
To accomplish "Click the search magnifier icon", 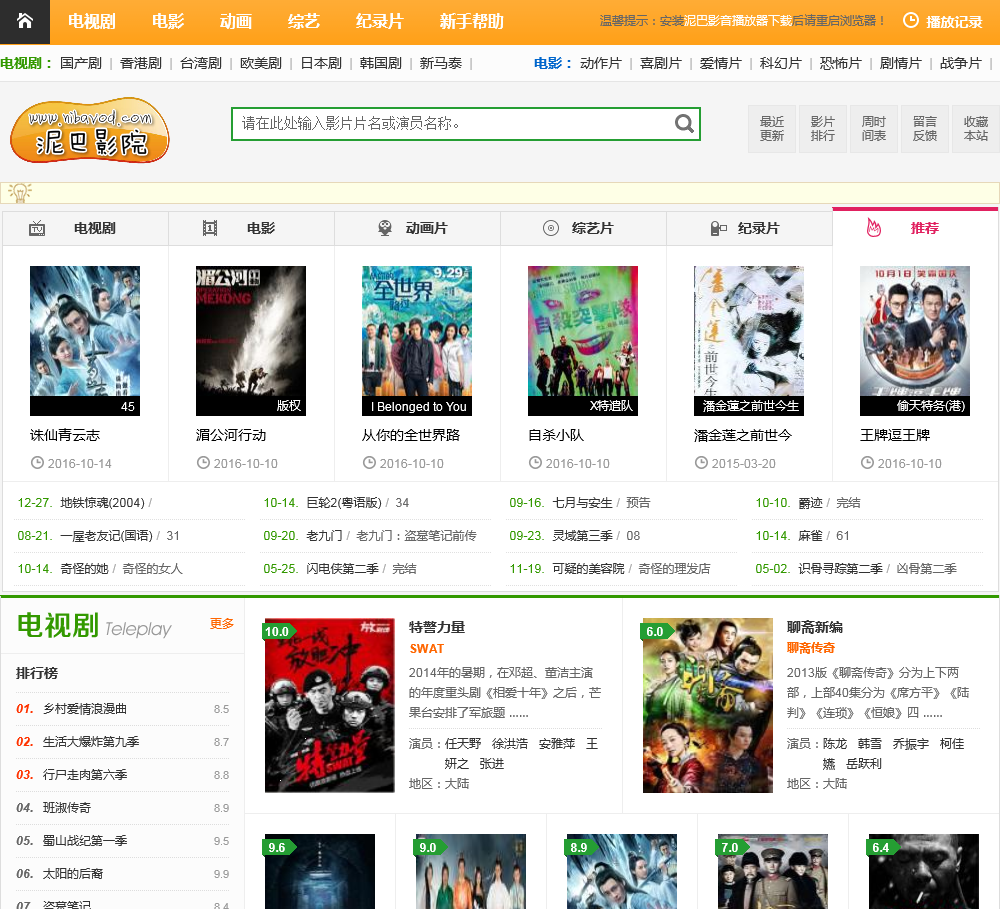I will coord(684,123).
